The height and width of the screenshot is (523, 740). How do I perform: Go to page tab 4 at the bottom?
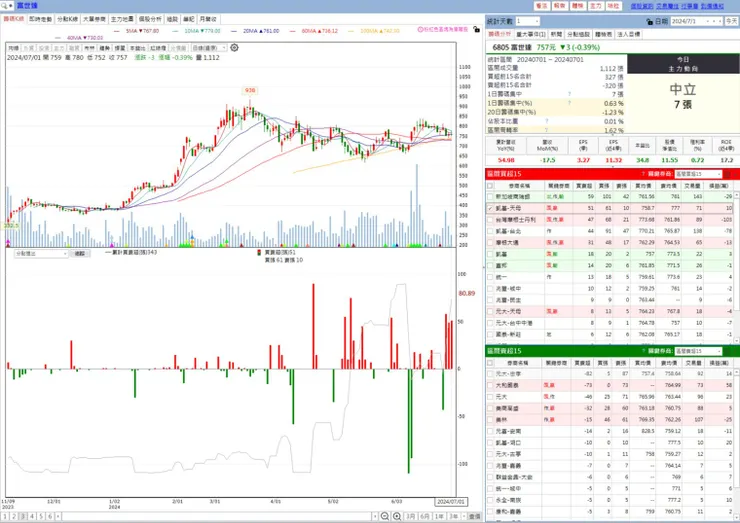pos(32,516)
